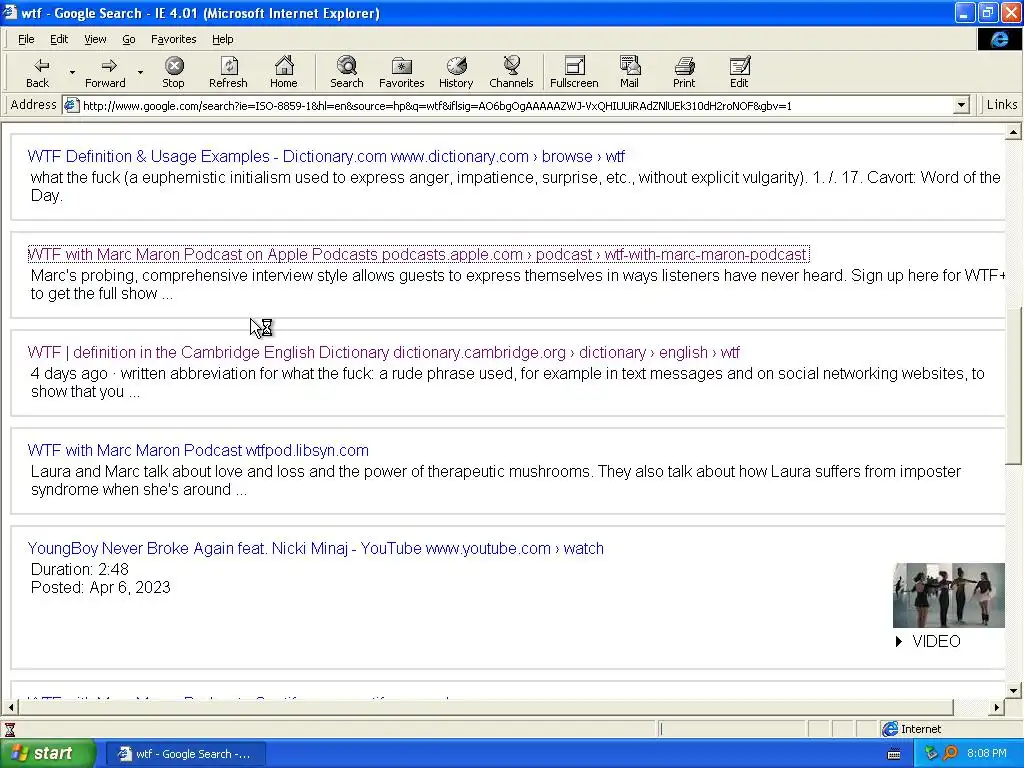Click the magnifier icon in the system tray
Image resolution: width=1024 pixels, height=768 pixels.
pyautogui.click(x=950, y=754)
